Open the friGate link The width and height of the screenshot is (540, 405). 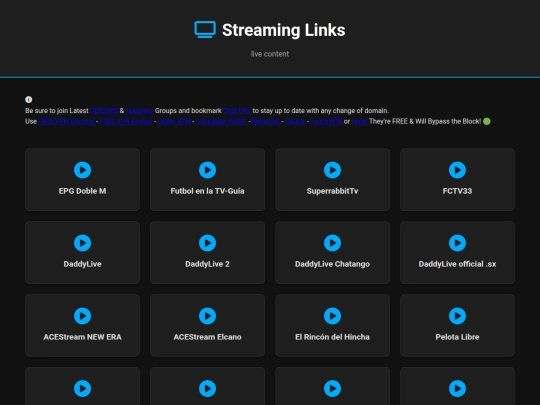295,121
